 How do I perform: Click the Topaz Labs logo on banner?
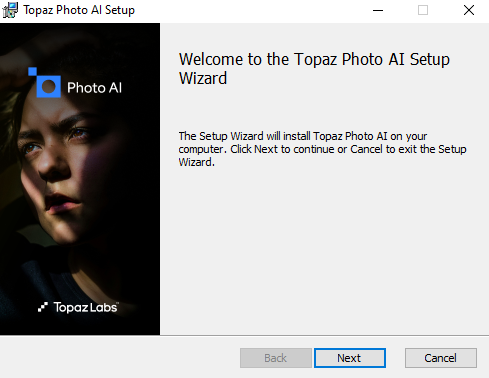pos(78,307)
